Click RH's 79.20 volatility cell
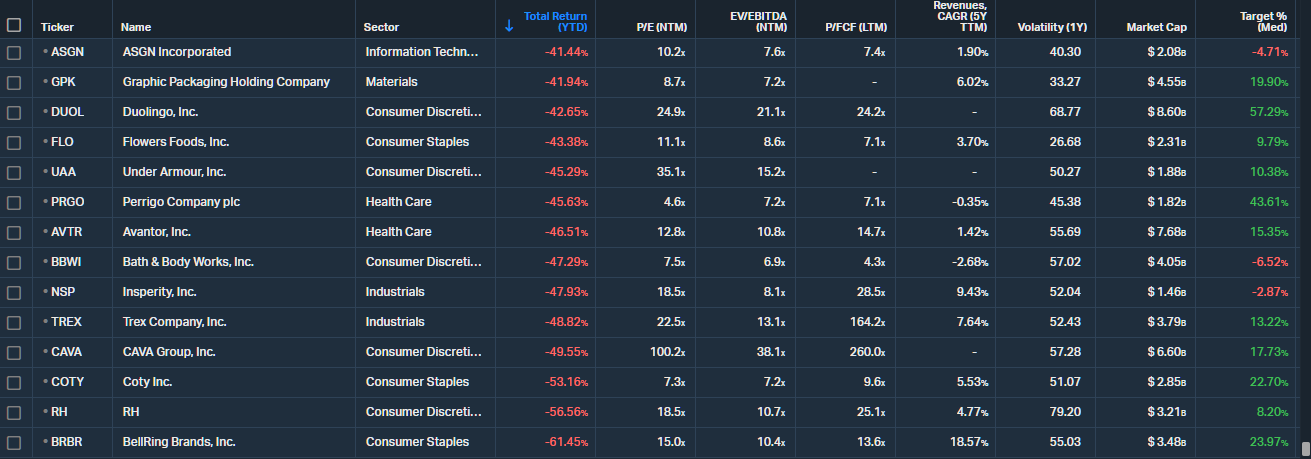1311x459 pixels. point(1066,412)
